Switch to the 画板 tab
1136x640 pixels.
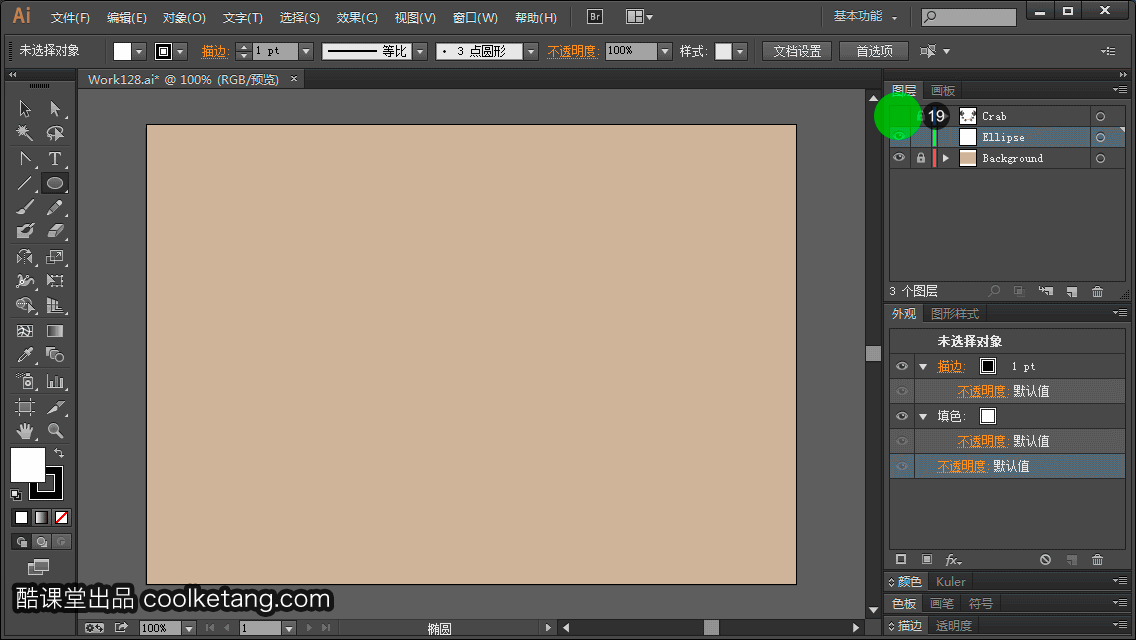click(943, 91)
